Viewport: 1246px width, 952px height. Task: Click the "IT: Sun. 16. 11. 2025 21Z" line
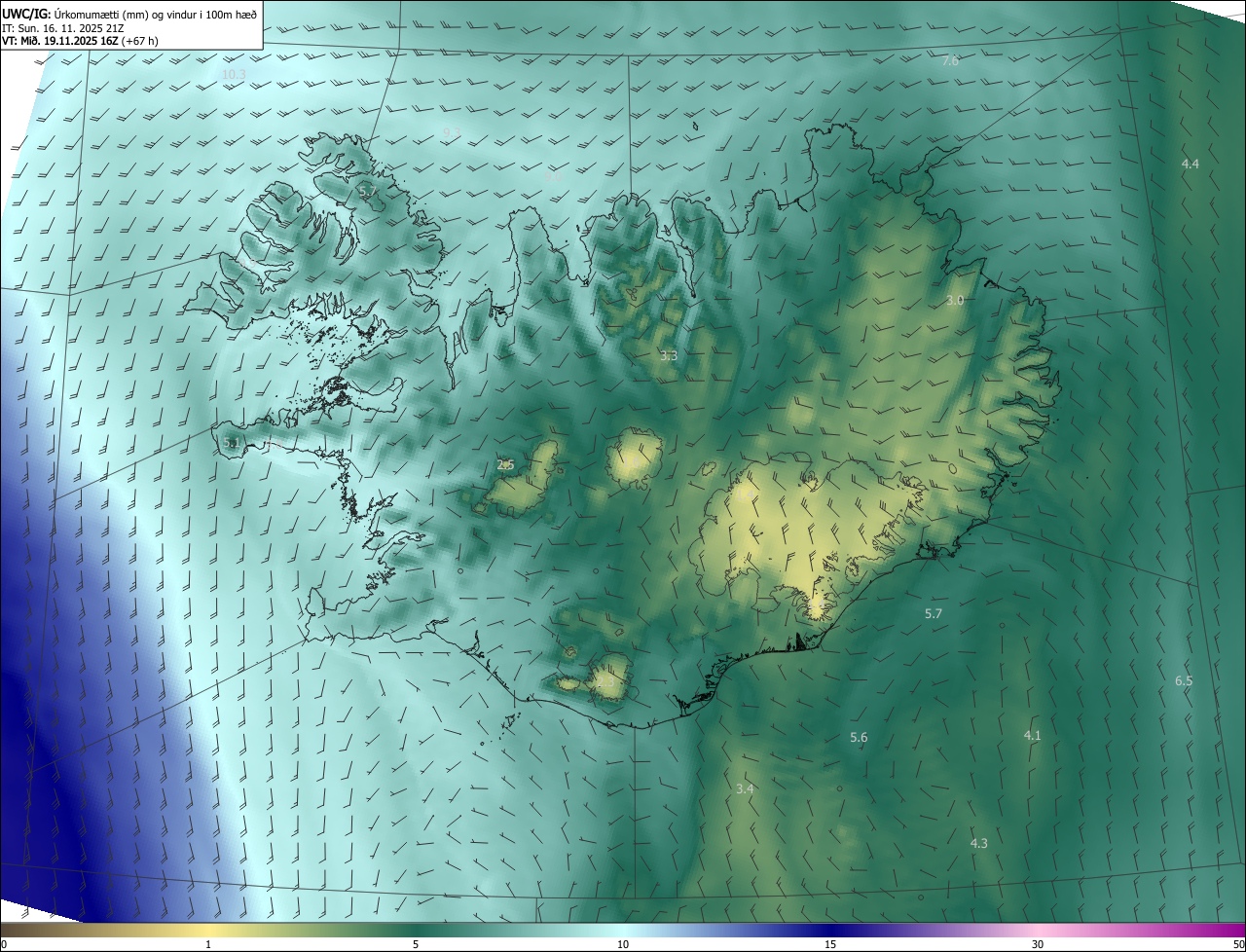(62, 27)
